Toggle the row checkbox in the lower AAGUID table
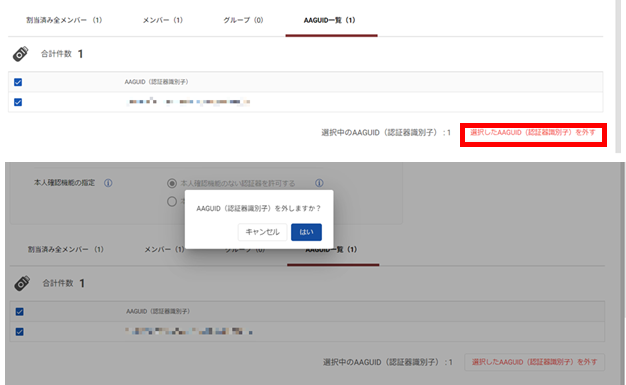Image resolution: width=626 pixels, height=385 pixels. [x=20, y=331]
